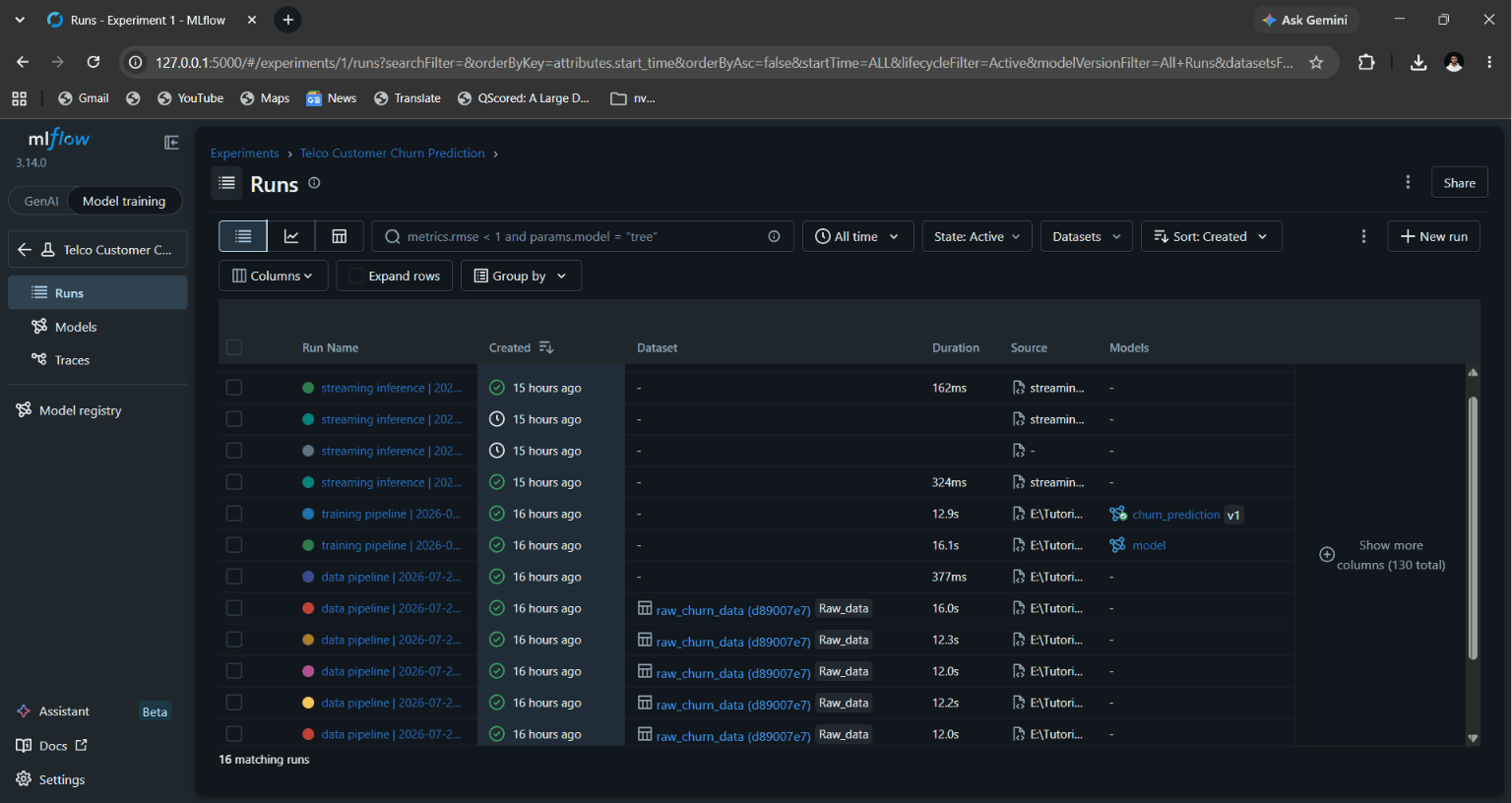
Task: Check the training pipeline run with churn_prediction
Action: 234,514
